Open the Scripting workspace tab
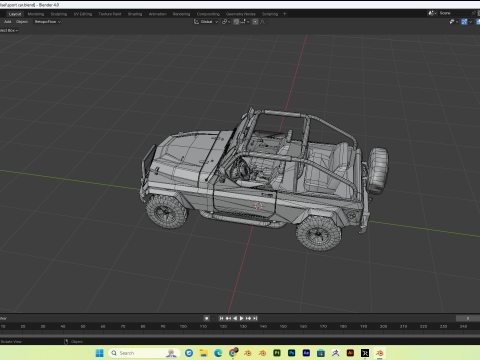The image size is (480, 360). point(270,14)
